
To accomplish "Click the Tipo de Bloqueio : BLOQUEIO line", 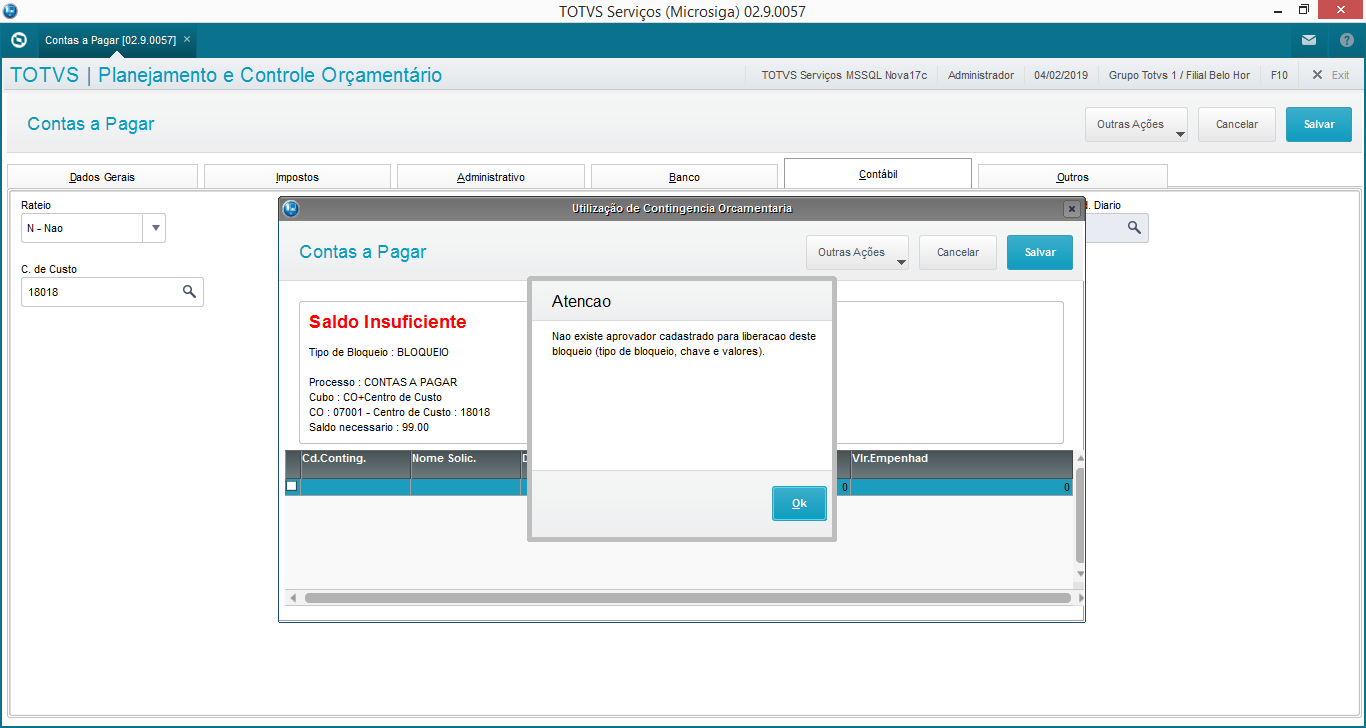I will [379, 352].
